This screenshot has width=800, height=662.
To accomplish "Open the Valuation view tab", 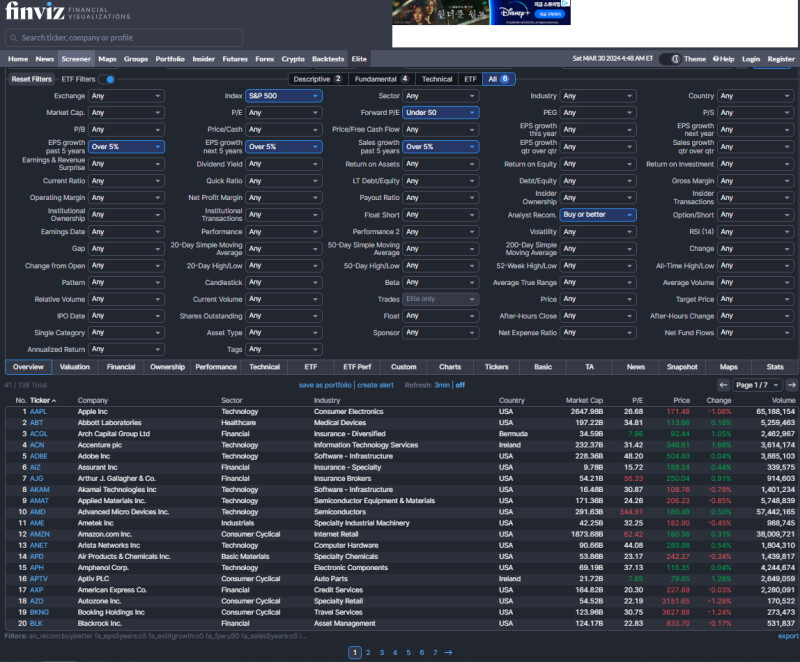I will (x=74, y=367).
